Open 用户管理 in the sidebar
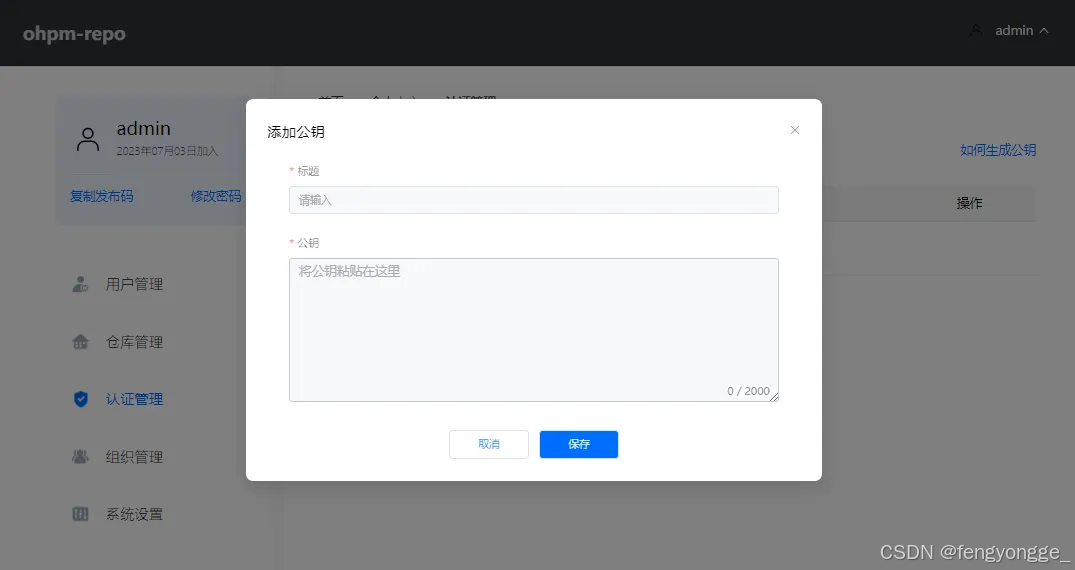The height and width of the screenshot is (570, 1075). click(x=134, y=284)
